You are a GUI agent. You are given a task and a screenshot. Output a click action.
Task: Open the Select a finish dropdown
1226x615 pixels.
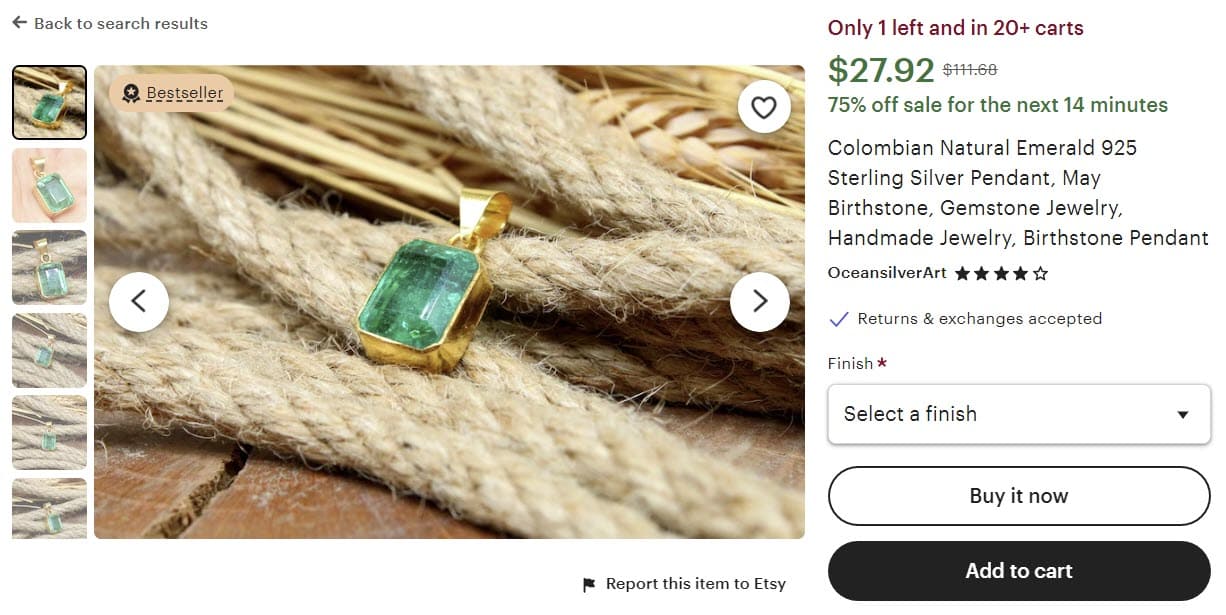point(1018,414)
